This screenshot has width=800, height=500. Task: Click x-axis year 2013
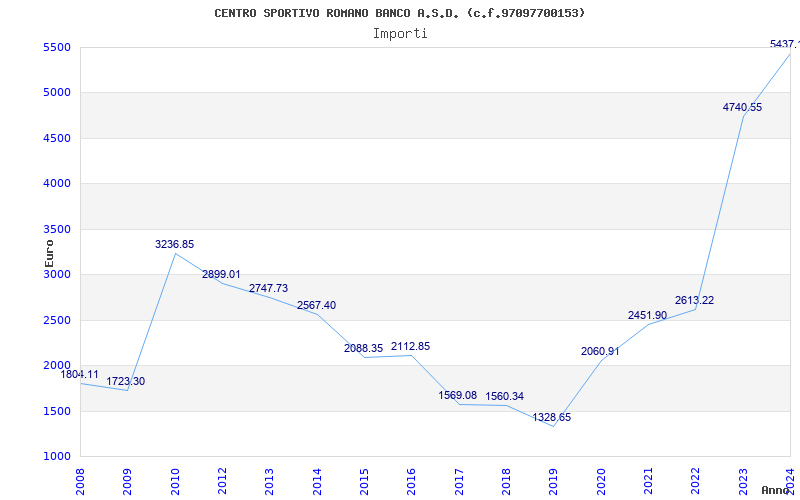pyautogui.click(x=269, y=482)
